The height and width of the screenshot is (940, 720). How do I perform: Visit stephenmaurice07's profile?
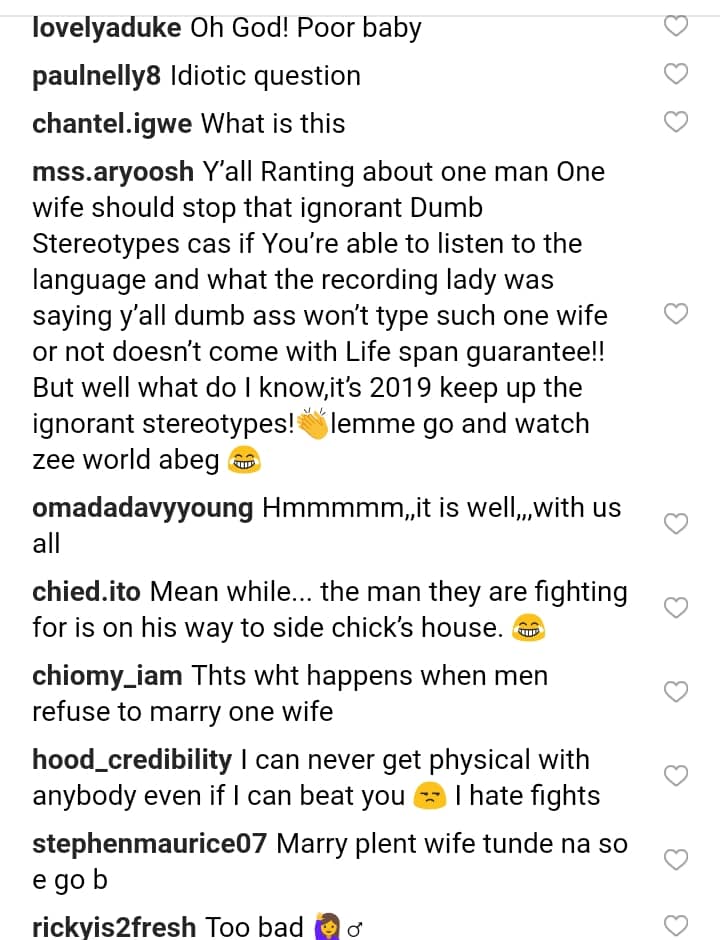pyautogui.click(x=150, y=844)
